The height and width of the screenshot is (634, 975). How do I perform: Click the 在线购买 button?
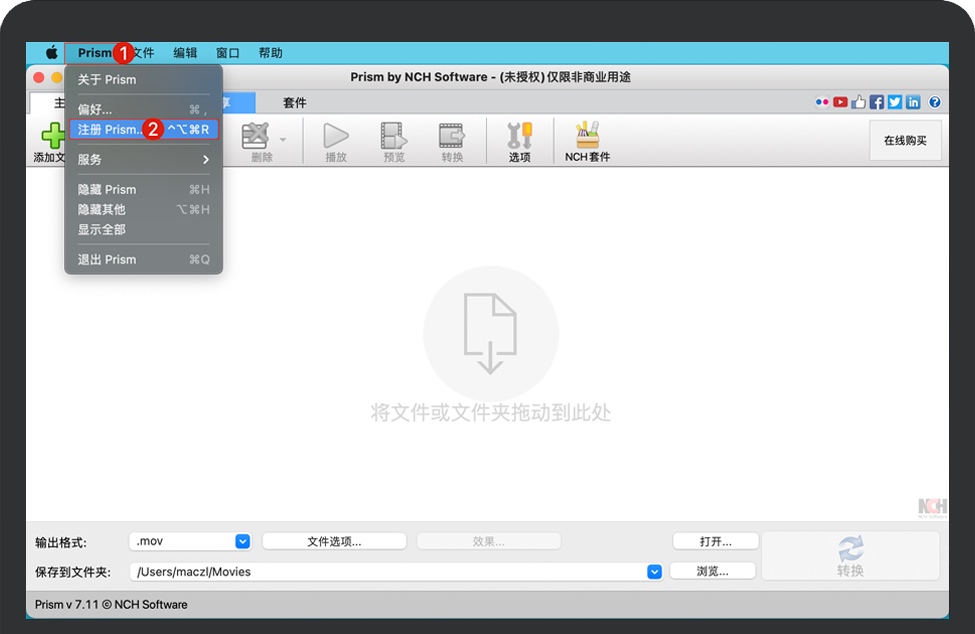(x=904, y=141)
